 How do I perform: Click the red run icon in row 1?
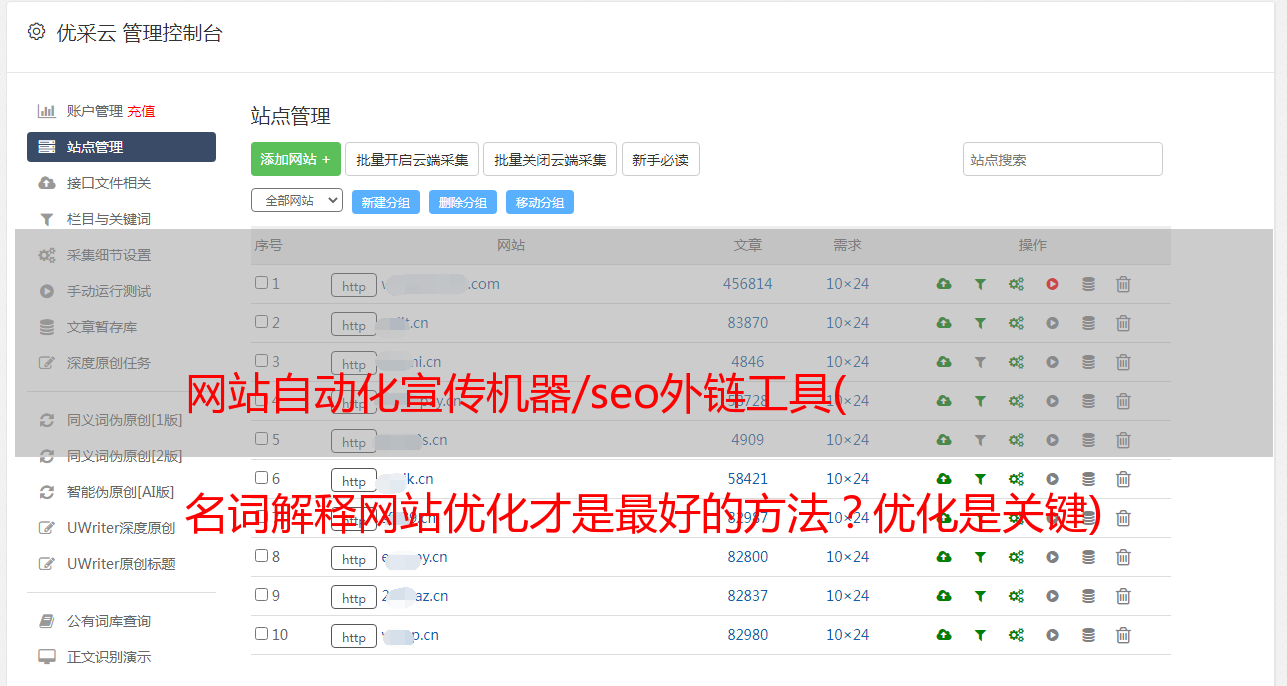click(x=1052, y=284)
